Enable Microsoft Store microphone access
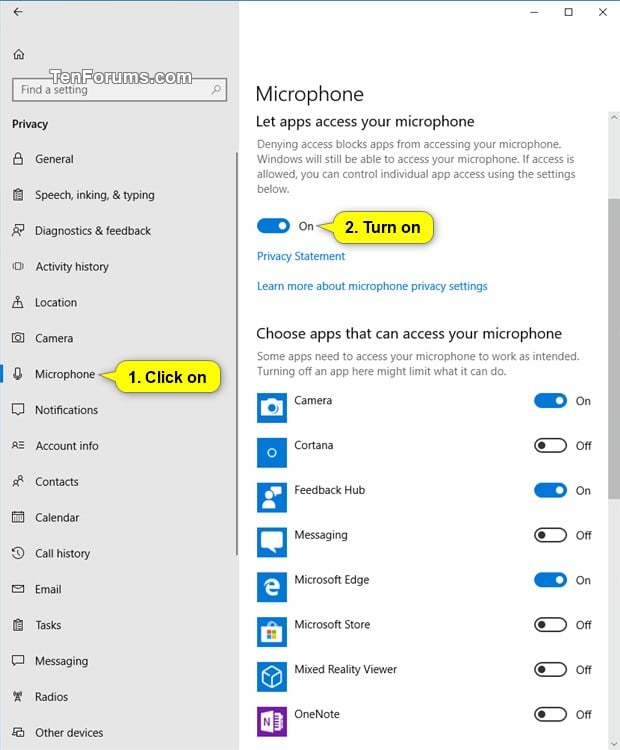Image resolution: width=620 pixels, height=750 pixels. (x=551, y=625)
